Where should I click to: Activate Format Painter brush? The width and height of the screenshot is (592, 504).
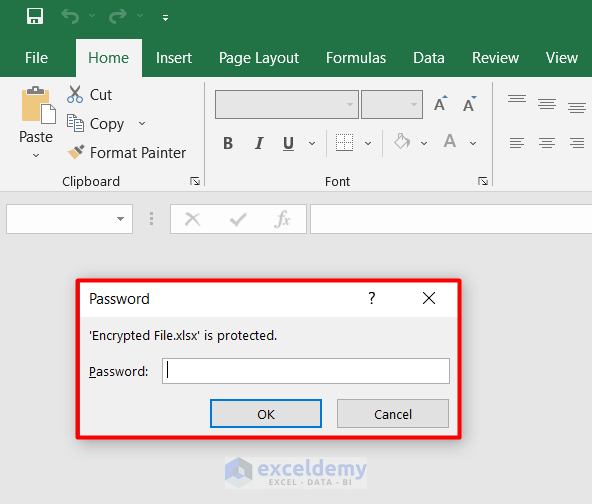tap(126, 153)
